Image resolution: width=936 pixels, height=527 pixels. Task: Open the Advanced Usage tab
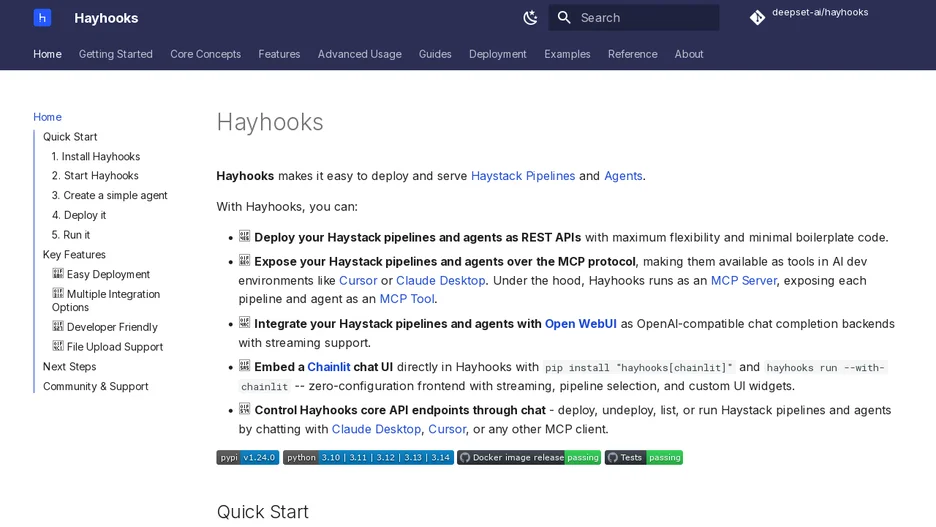(359, 54)
